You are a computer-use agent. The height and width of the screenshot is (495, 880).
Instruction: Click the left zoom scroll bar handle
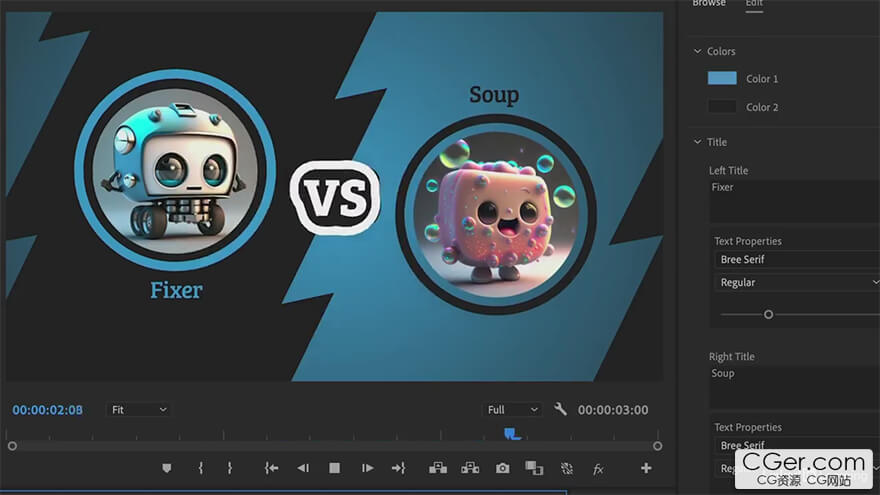(x=12, y=446)
